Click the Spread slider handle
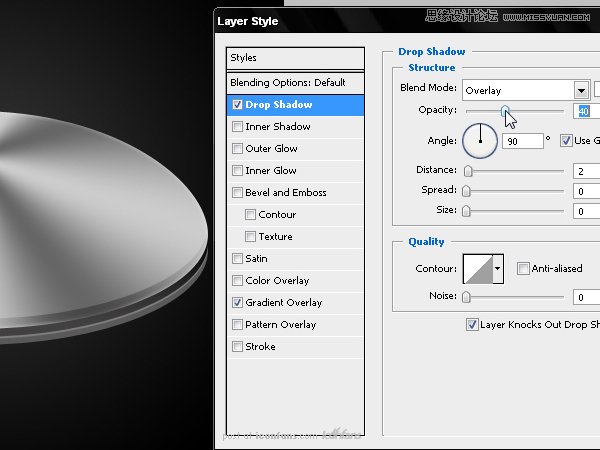Image resolution: width=600 pixels, height=450 pixels. pyautogui.click(x=466, y=191)
